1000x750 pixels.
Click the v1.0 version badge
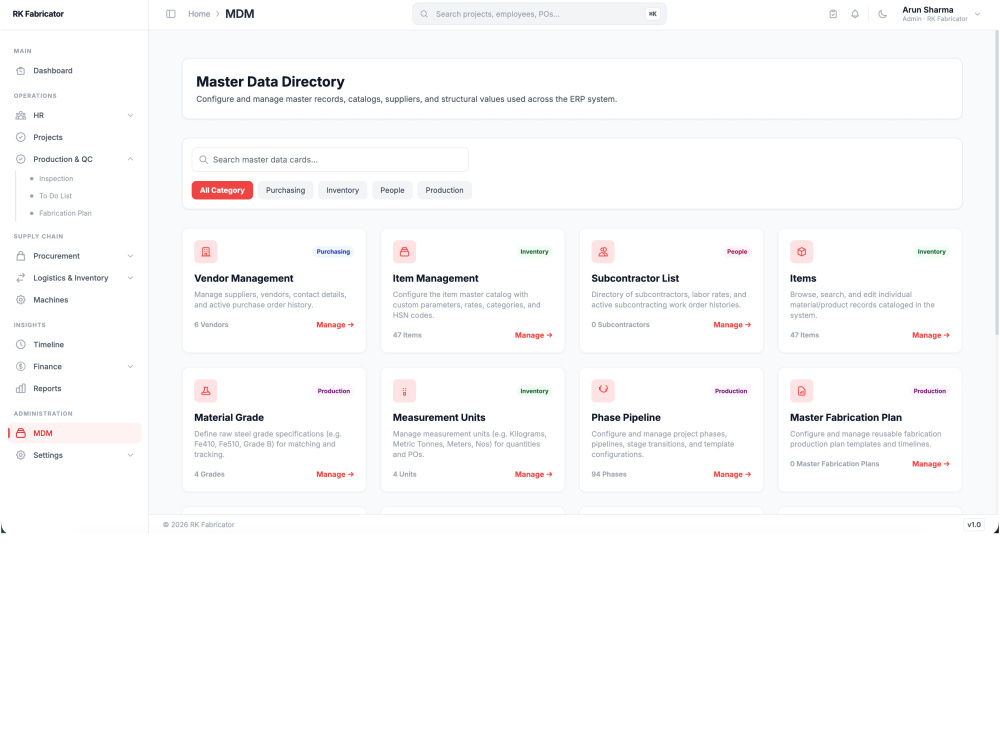[x=974, y=525]
